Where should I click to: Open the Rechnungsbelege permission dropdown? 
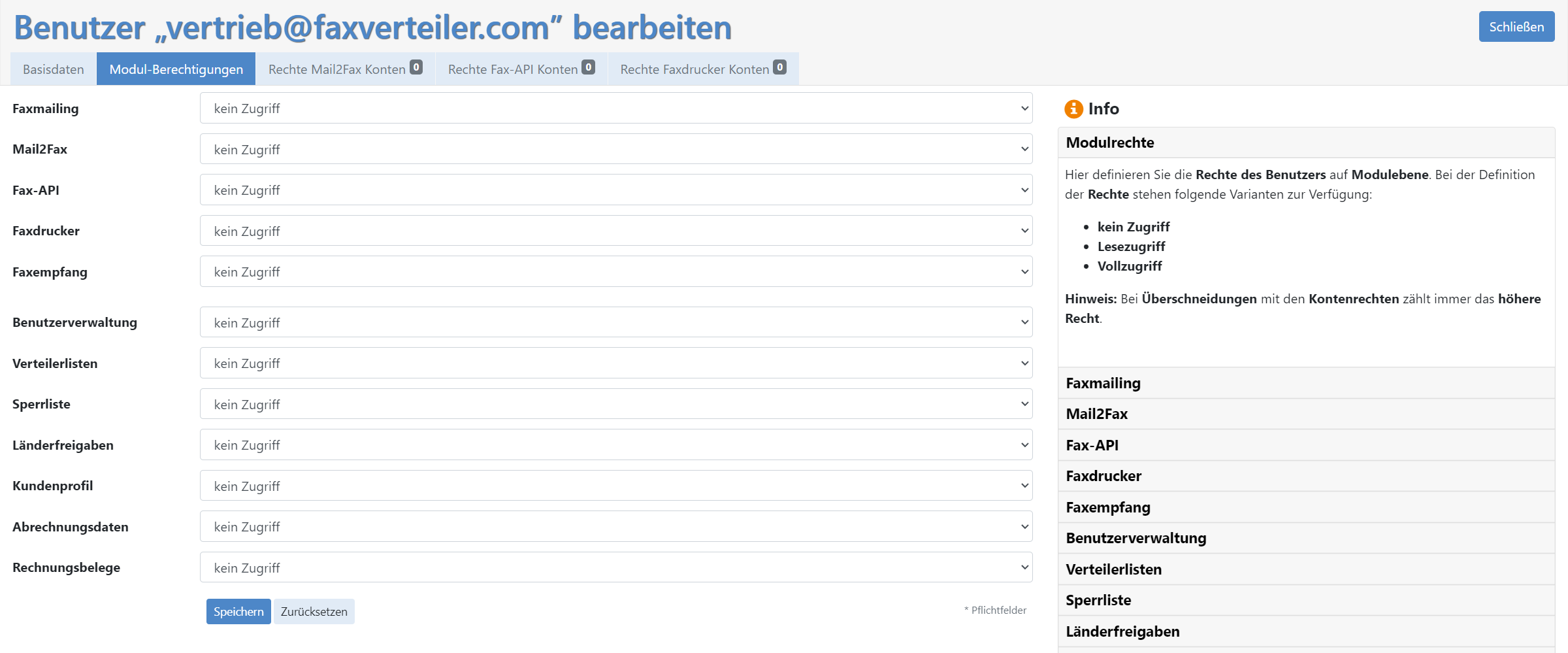tap(616, 567)
